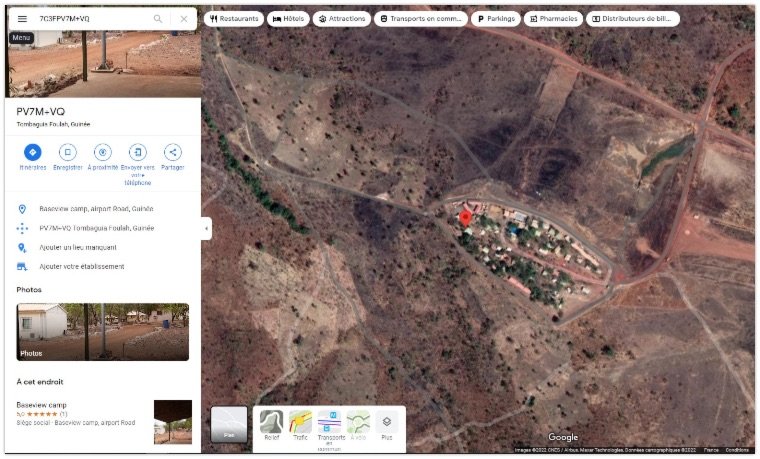Filter by Pharmacies chip

coord(553,19)
